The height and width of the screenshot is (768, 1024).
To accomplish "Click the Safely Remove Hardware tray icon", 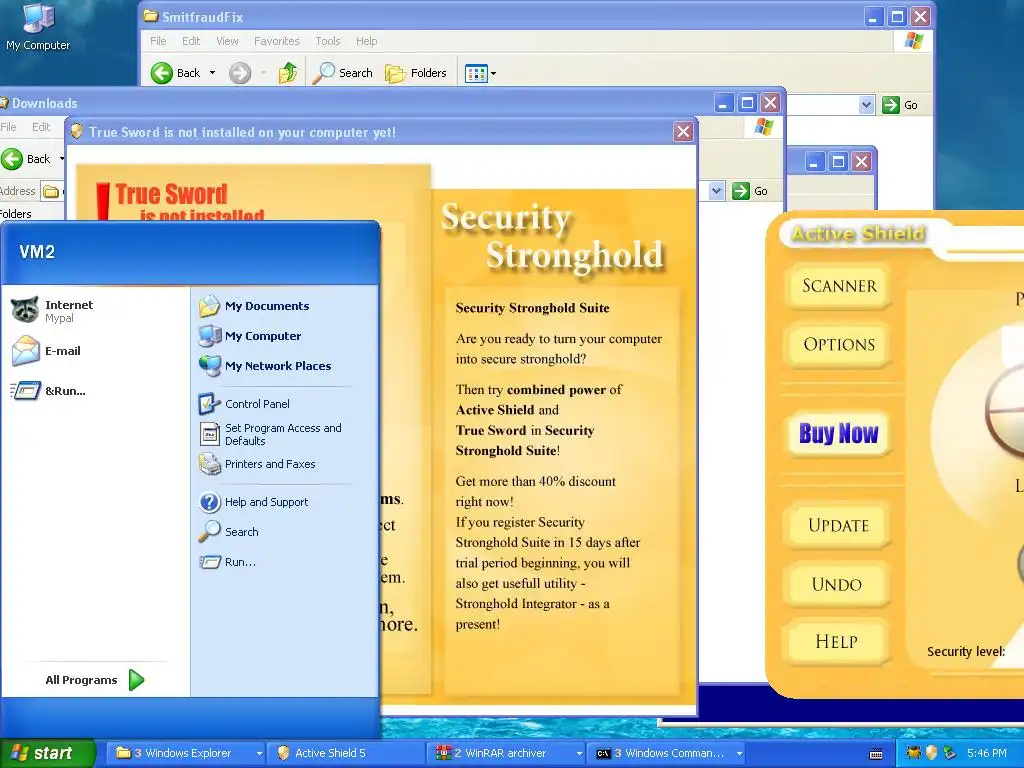I will 950,753.
